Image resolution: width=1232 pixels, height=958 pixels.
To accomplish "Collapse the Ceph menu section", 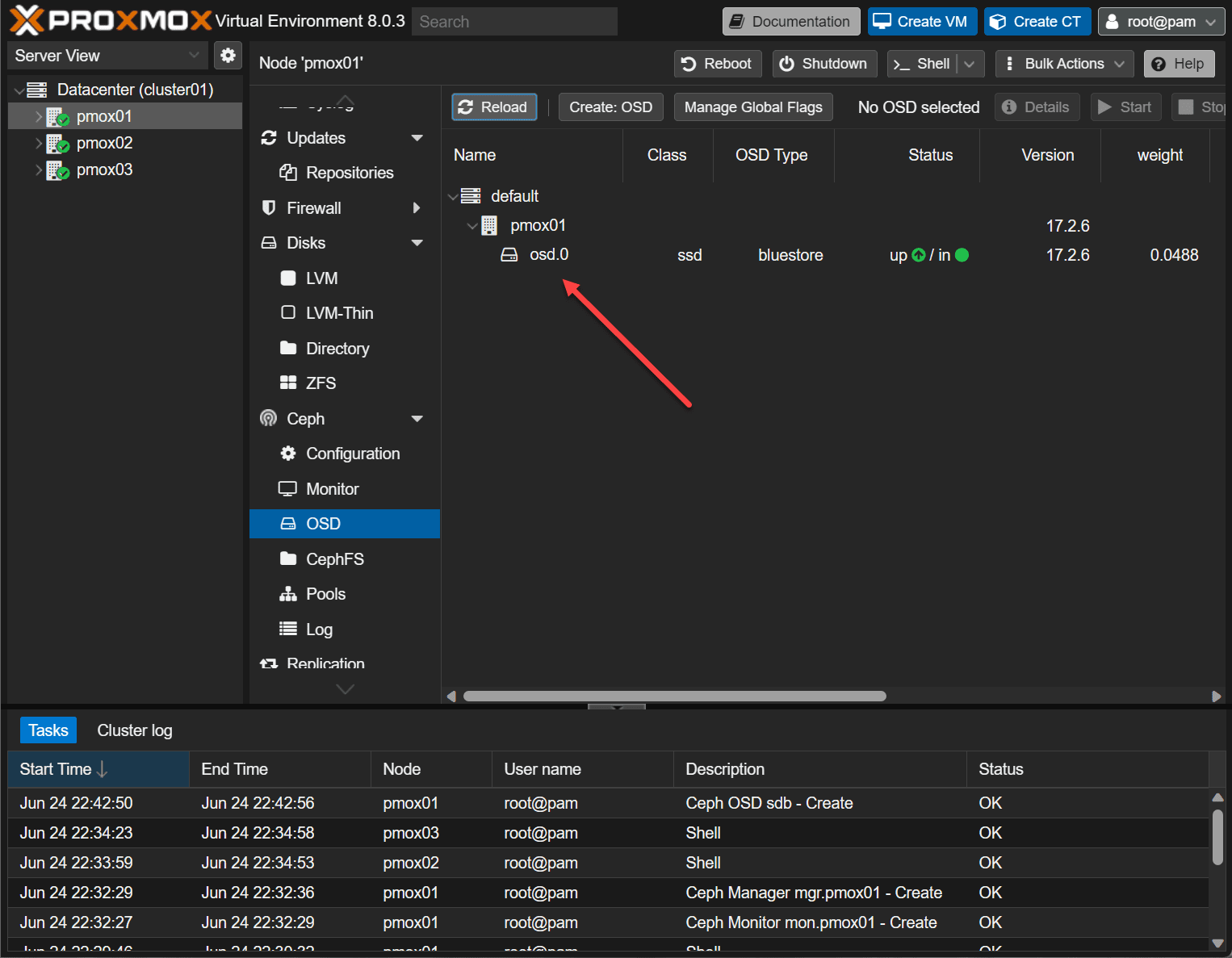I will pos(417,419).
